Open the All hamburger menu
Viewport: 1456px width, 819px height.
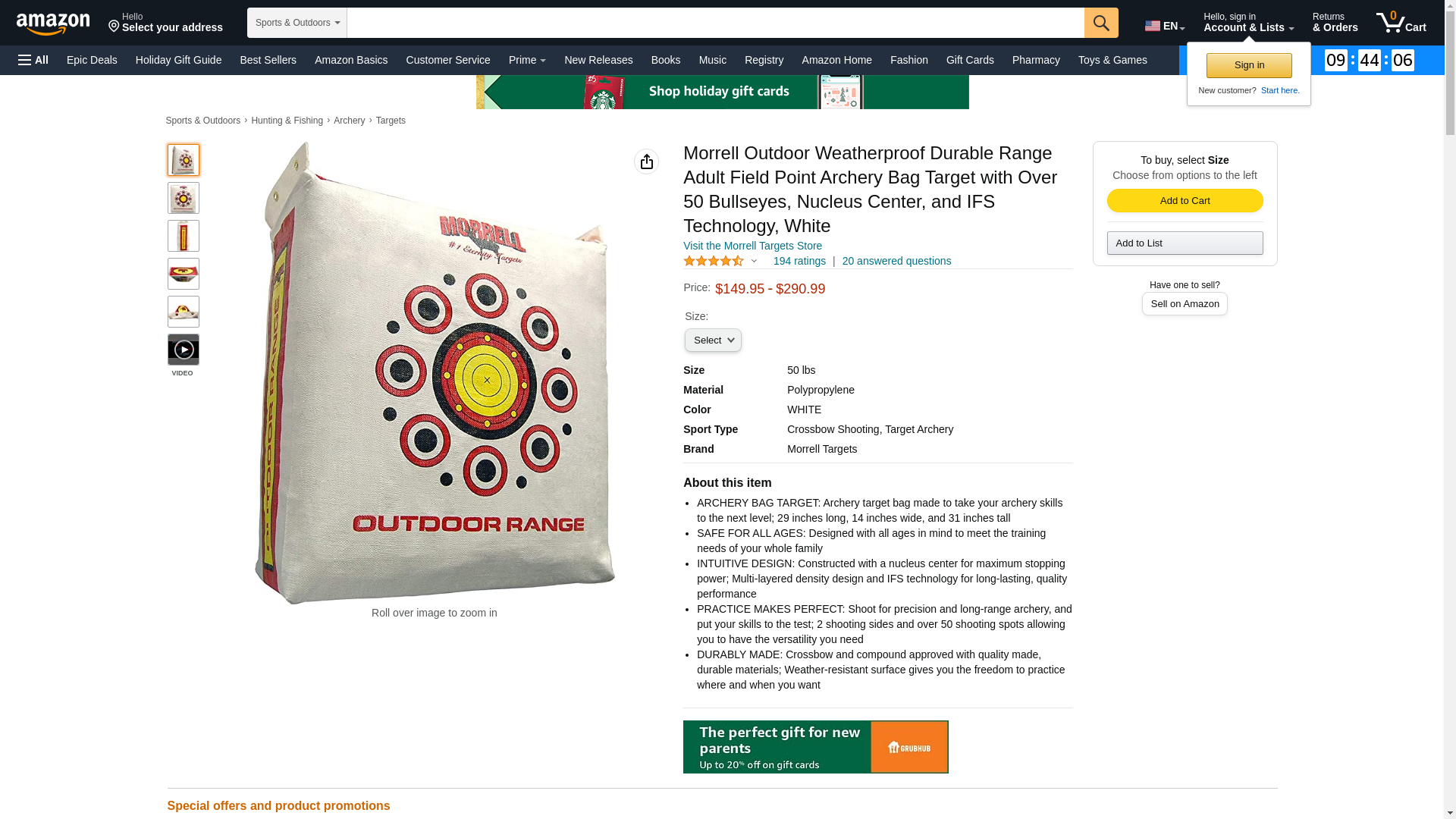[x=33, y=60]
